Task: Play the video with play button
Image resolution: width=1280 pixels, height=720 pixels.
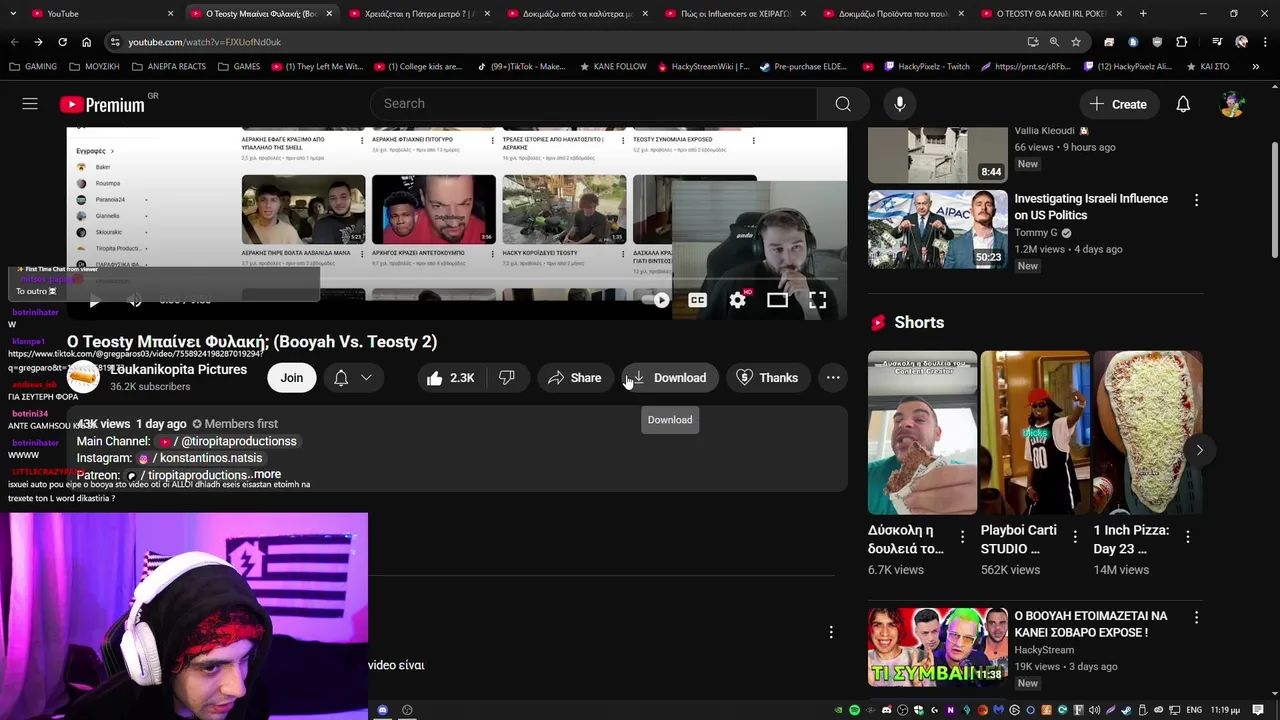Action: point(94,300)
